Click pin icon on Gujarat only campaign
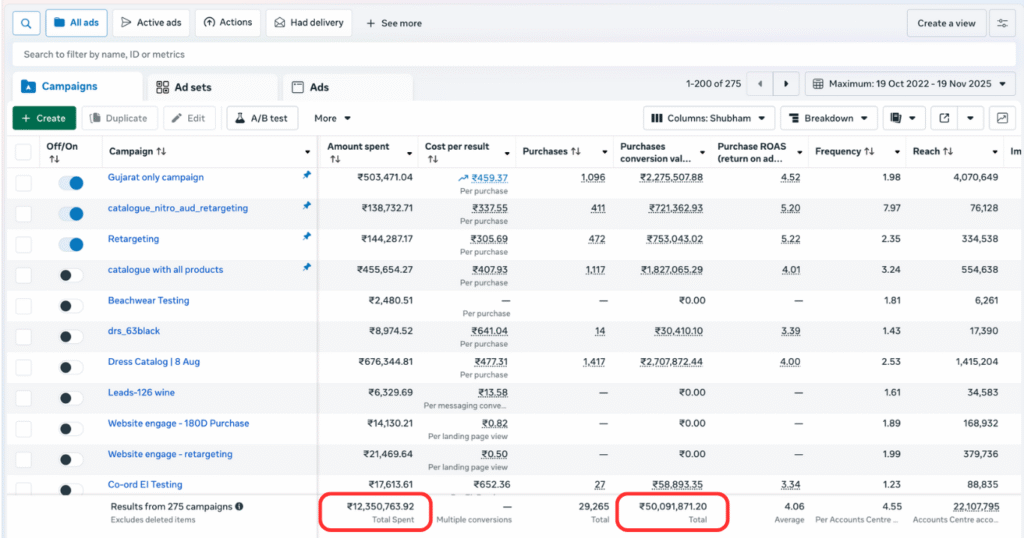Image resolution: width=1024 pixels, height=538 pixels. click(307, 177)
